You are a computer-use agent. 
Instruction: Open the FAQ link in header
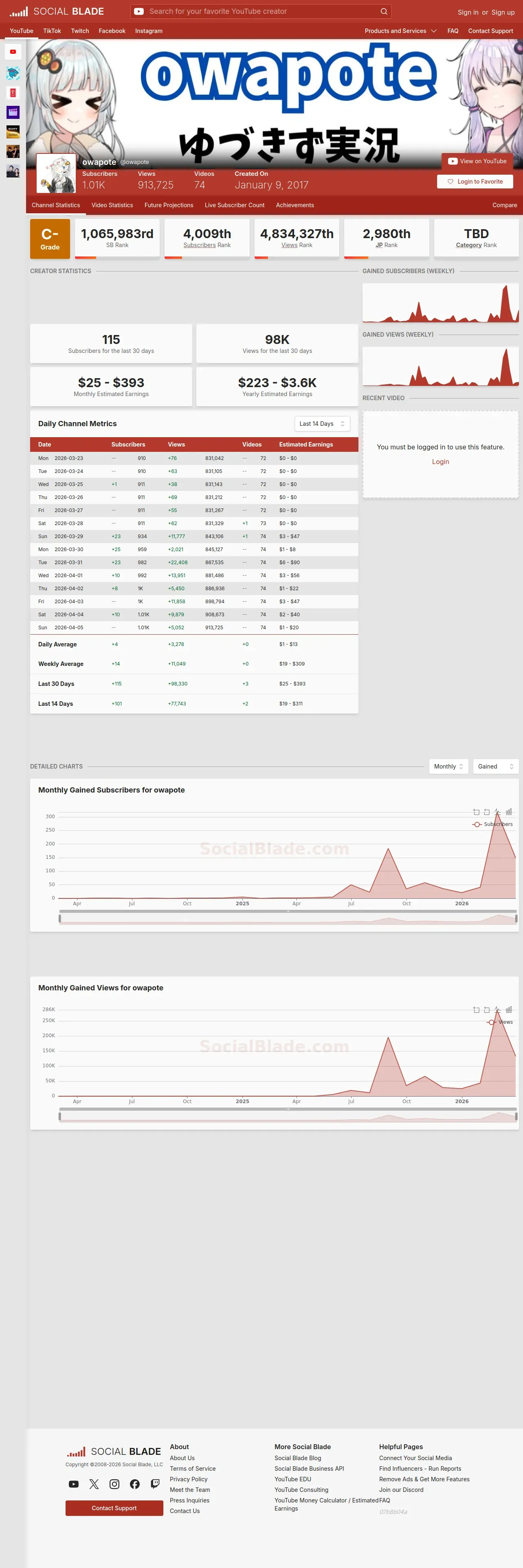pyautogui.click(x=453, y=31)
